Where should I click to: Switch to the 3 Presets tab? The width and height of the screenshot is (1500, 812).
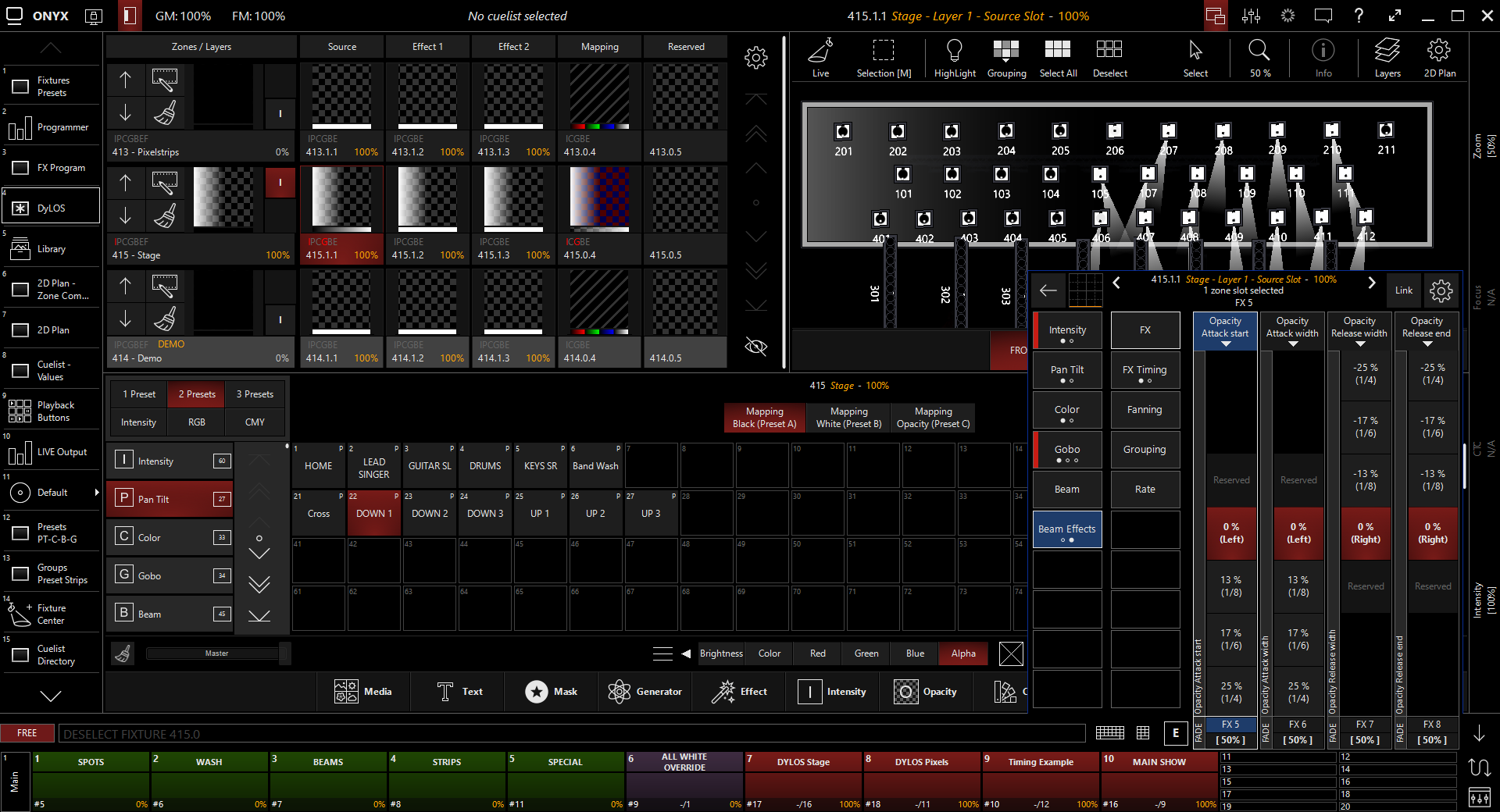click(x=255, y=394)
